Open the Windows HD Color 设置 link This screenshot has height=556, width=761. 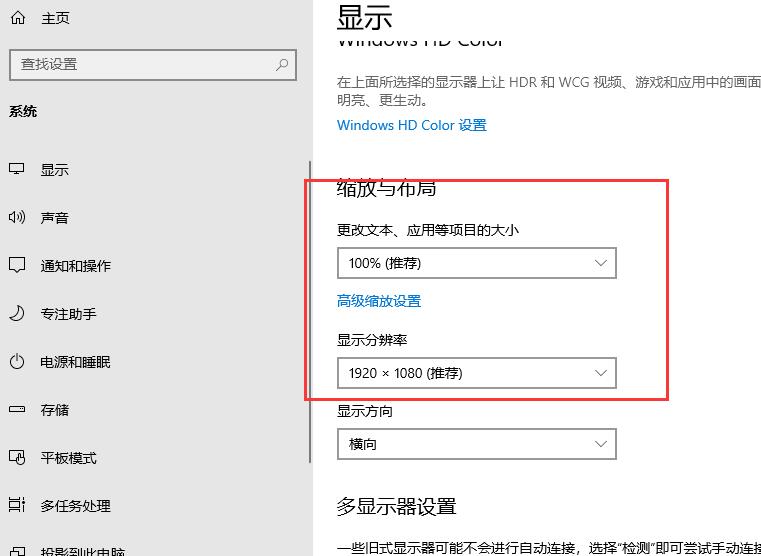click(x=412, y=125)
